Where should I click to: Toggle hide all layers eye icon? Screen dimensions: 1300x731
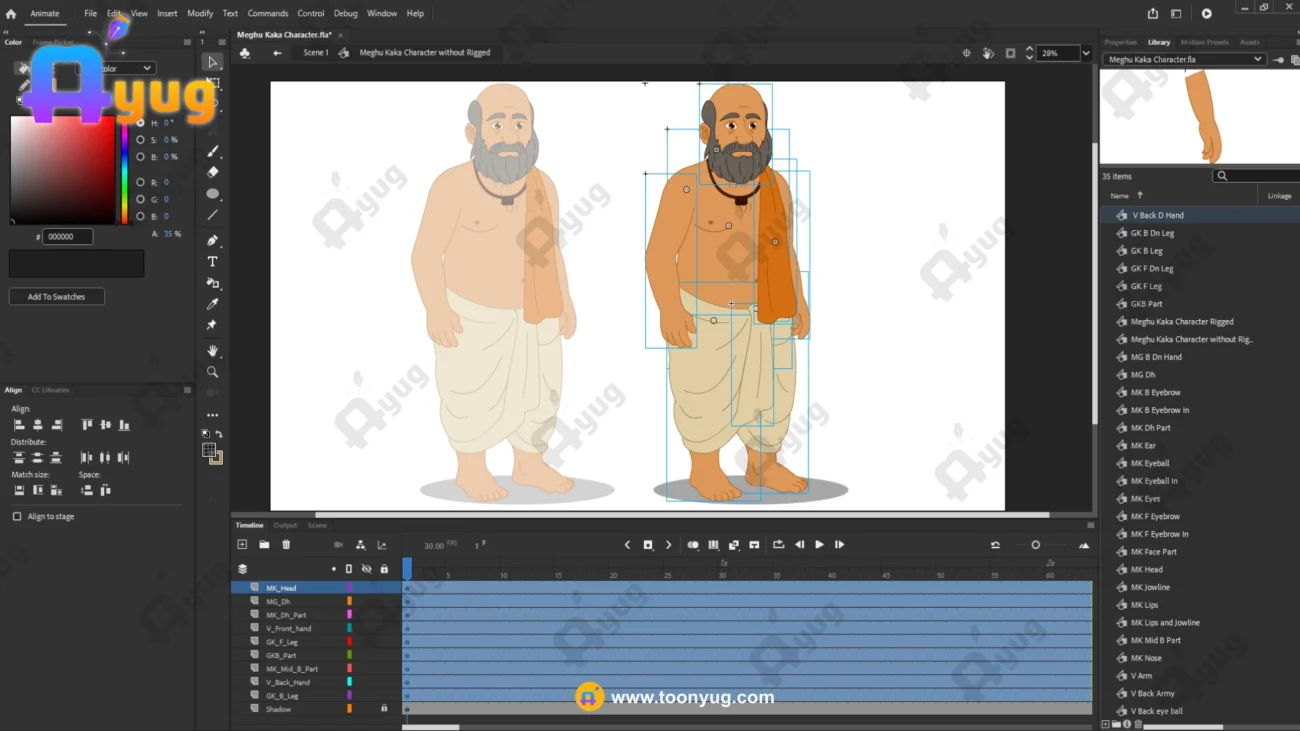point(366,569)
